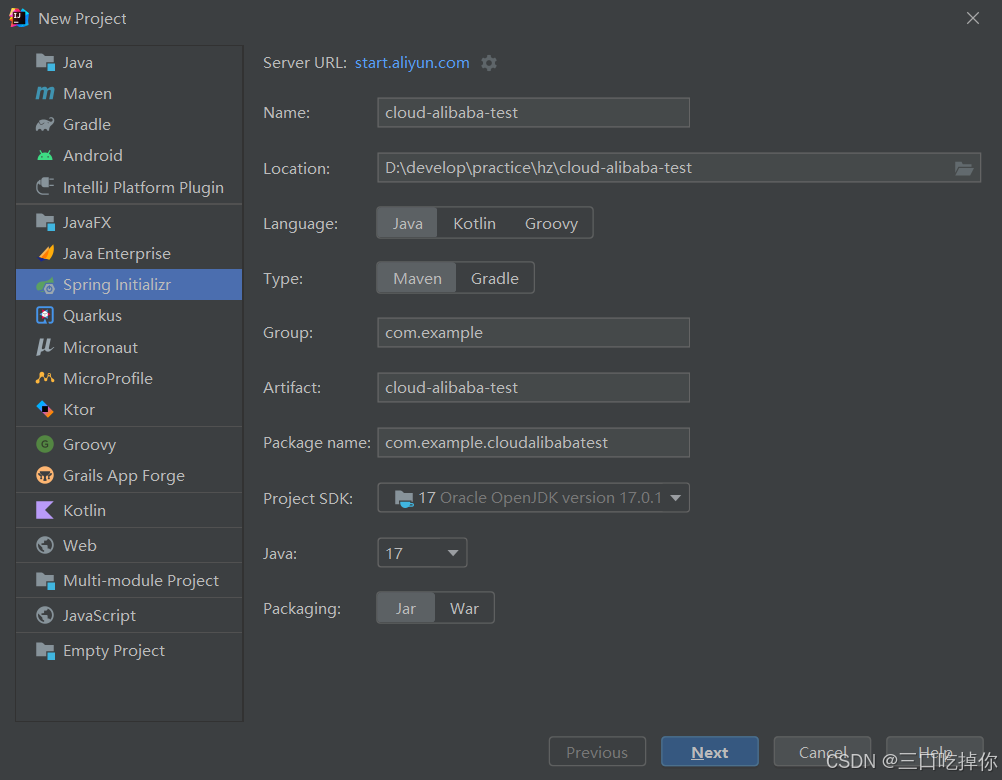Click the Ktor diamond icon

coord(45,409)
